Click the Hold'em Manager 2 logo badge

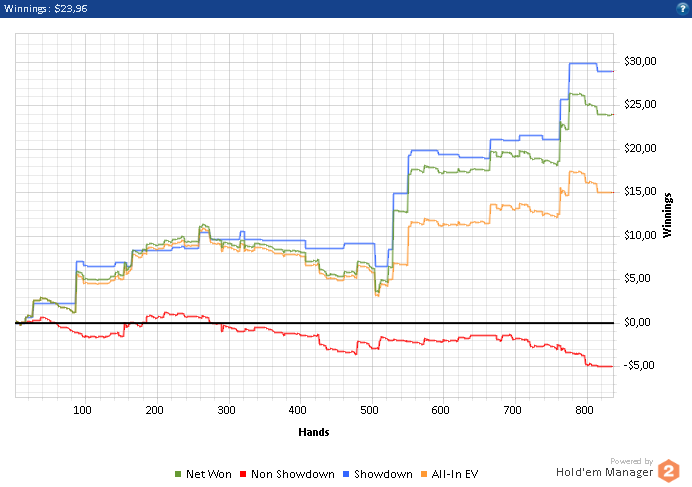(669, 471)
